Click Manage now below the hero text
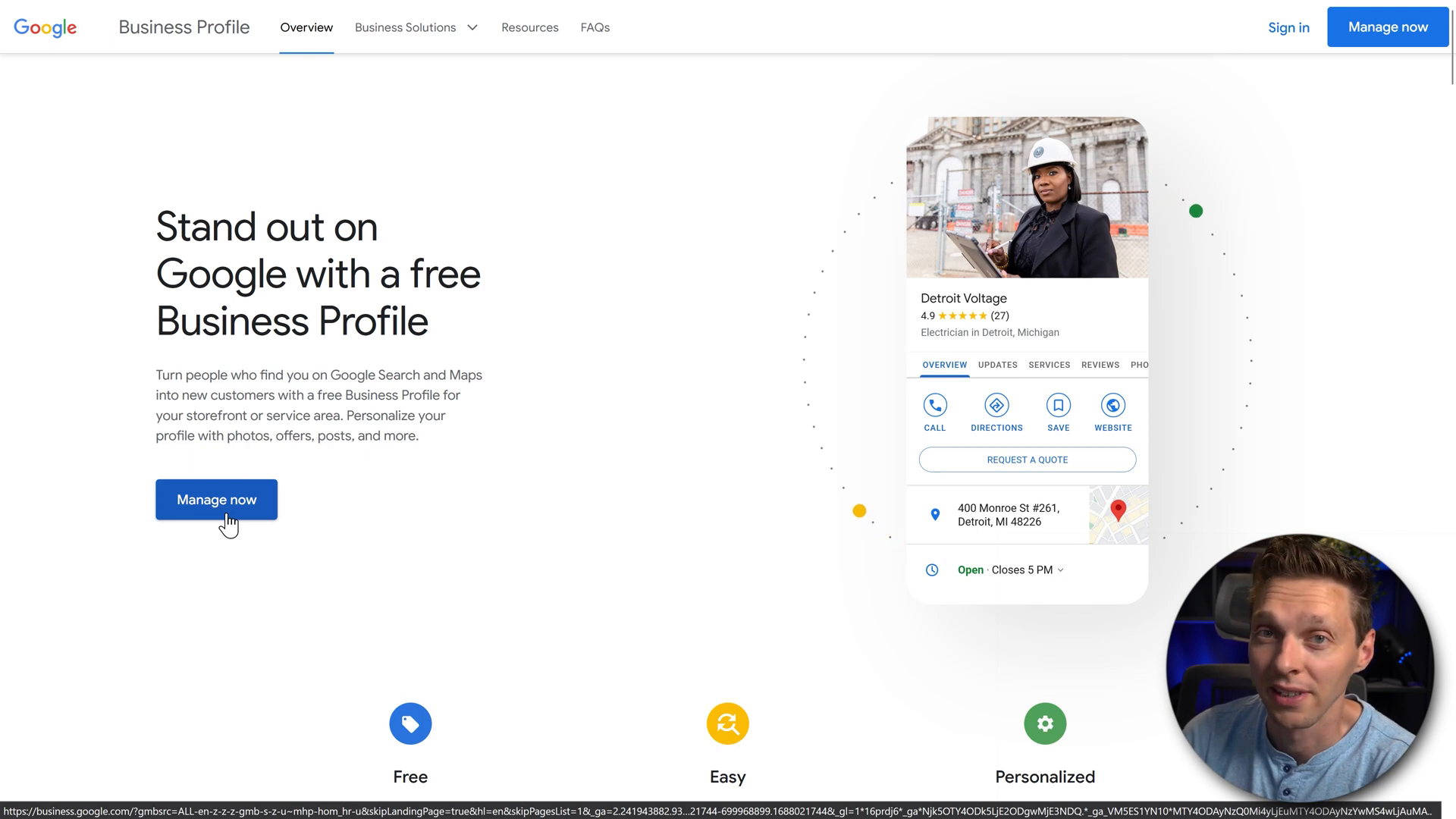This screenshot has height=819, width=1456. click(216, 500)
